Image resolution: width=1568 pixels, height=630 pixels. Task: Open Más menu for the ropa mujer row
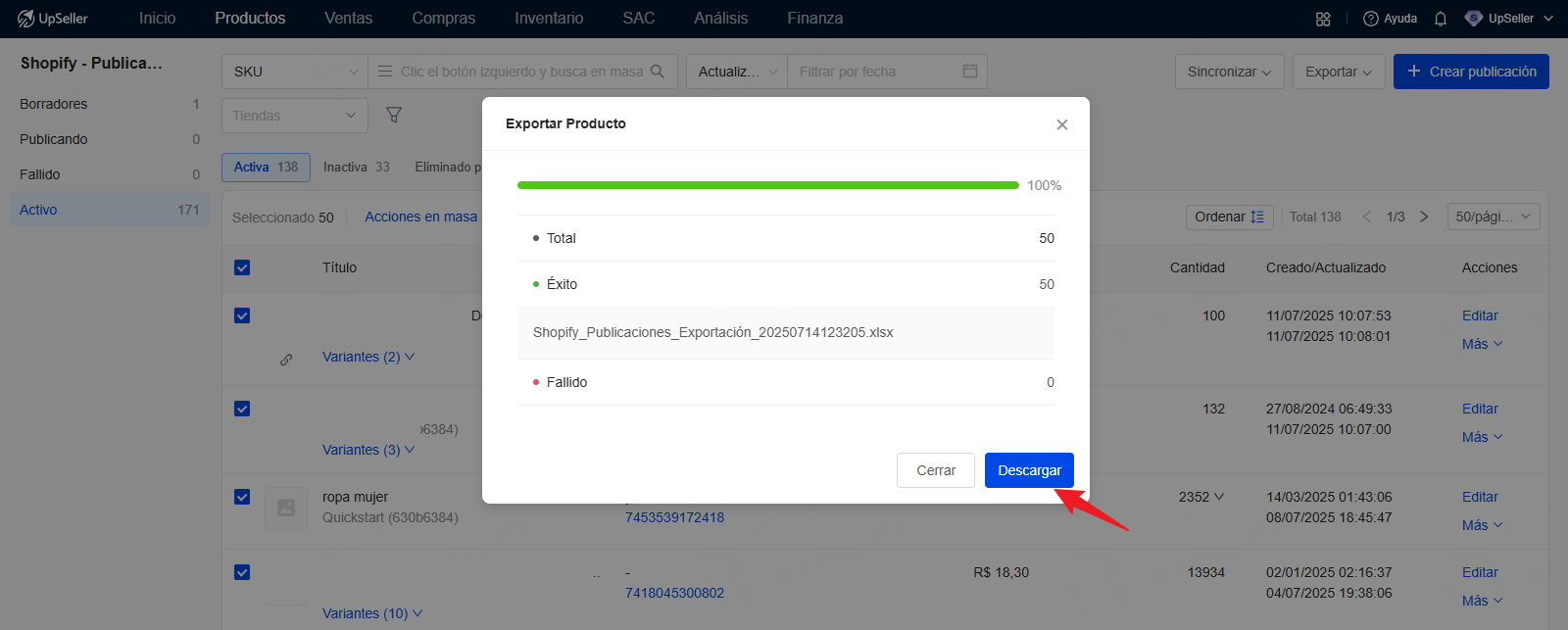click(1483, 525)
